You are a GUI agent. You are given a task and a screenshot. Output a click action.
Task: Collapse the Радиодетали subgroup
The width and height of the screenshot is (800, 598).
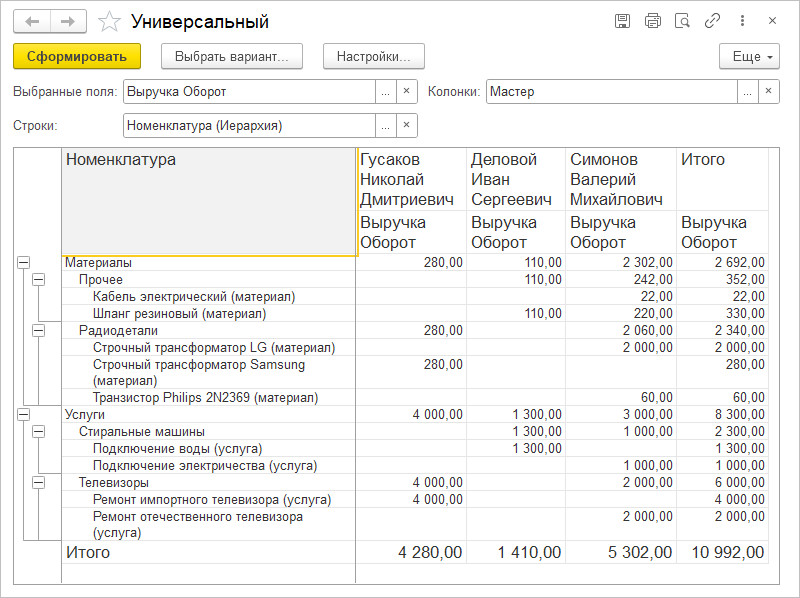tap(38, 331)
